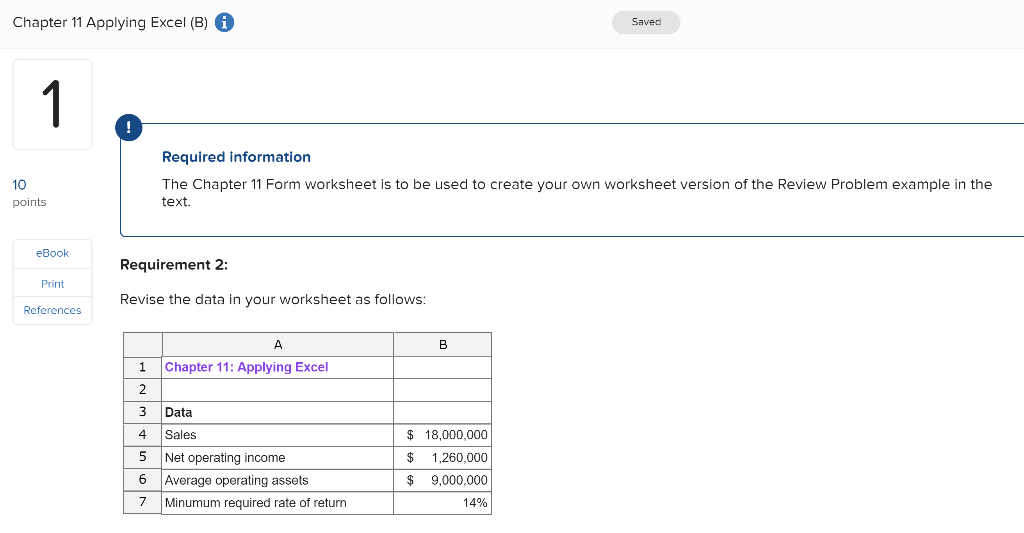The width and height of the screenshot is (1024, 533).
Task: Click the column A header
Action: [278, 344]
